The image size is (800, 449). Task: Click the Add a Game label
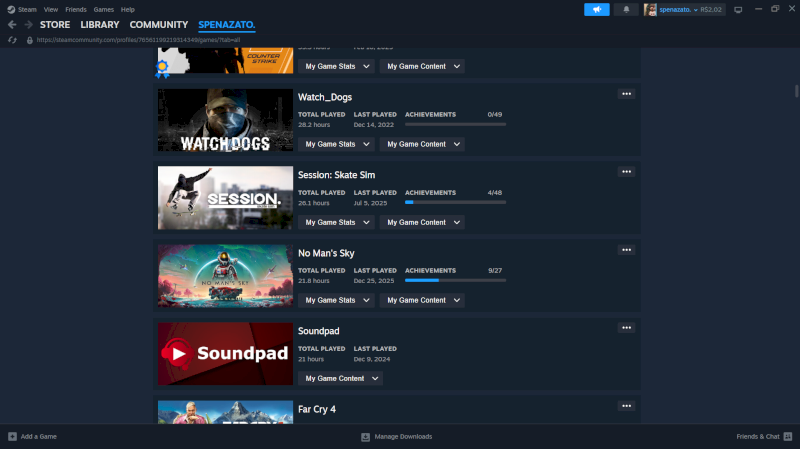[39, 437]
